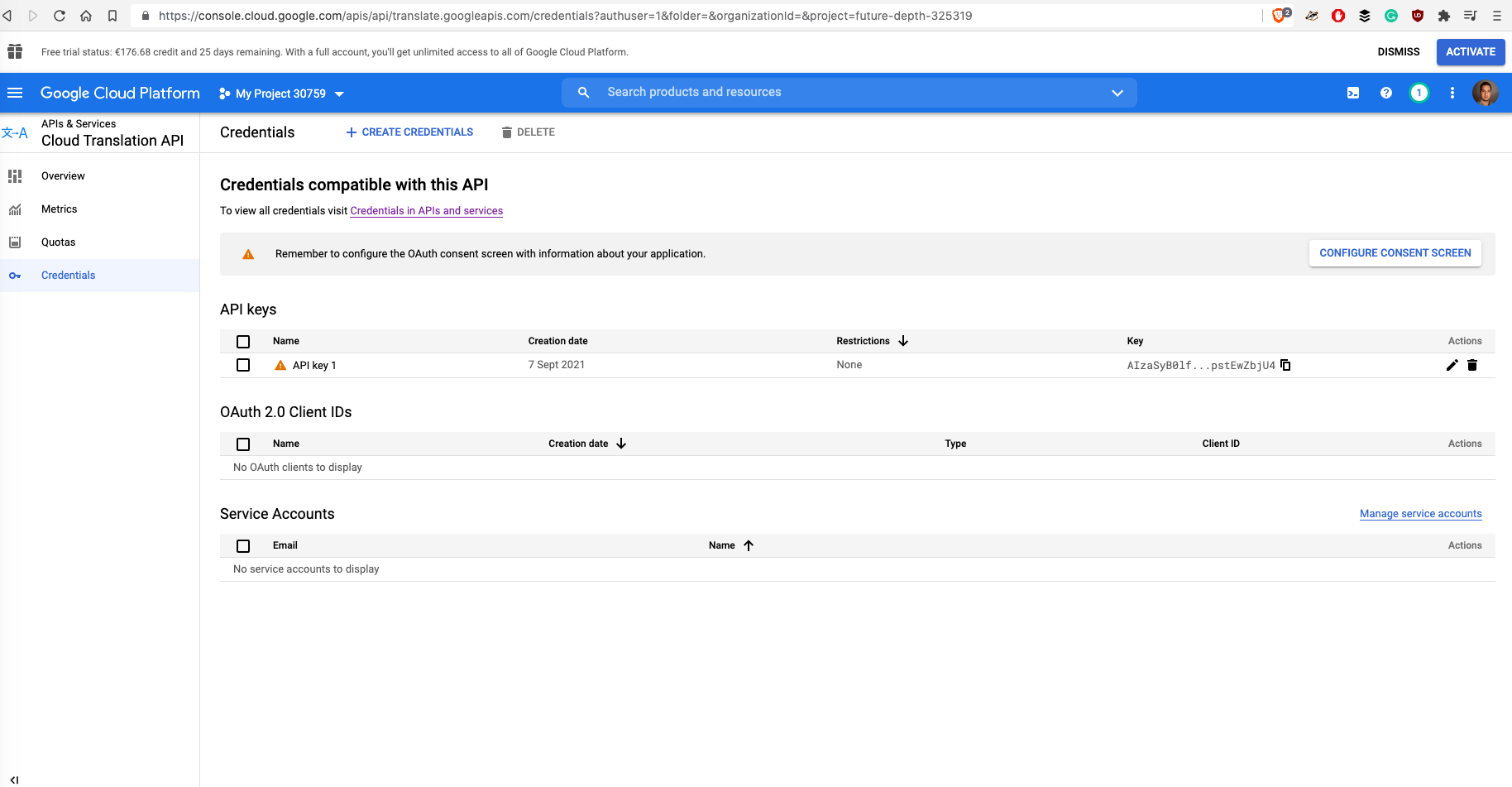Click the gift box free trial icon
Screen dimensions: 1512x787
15,51
